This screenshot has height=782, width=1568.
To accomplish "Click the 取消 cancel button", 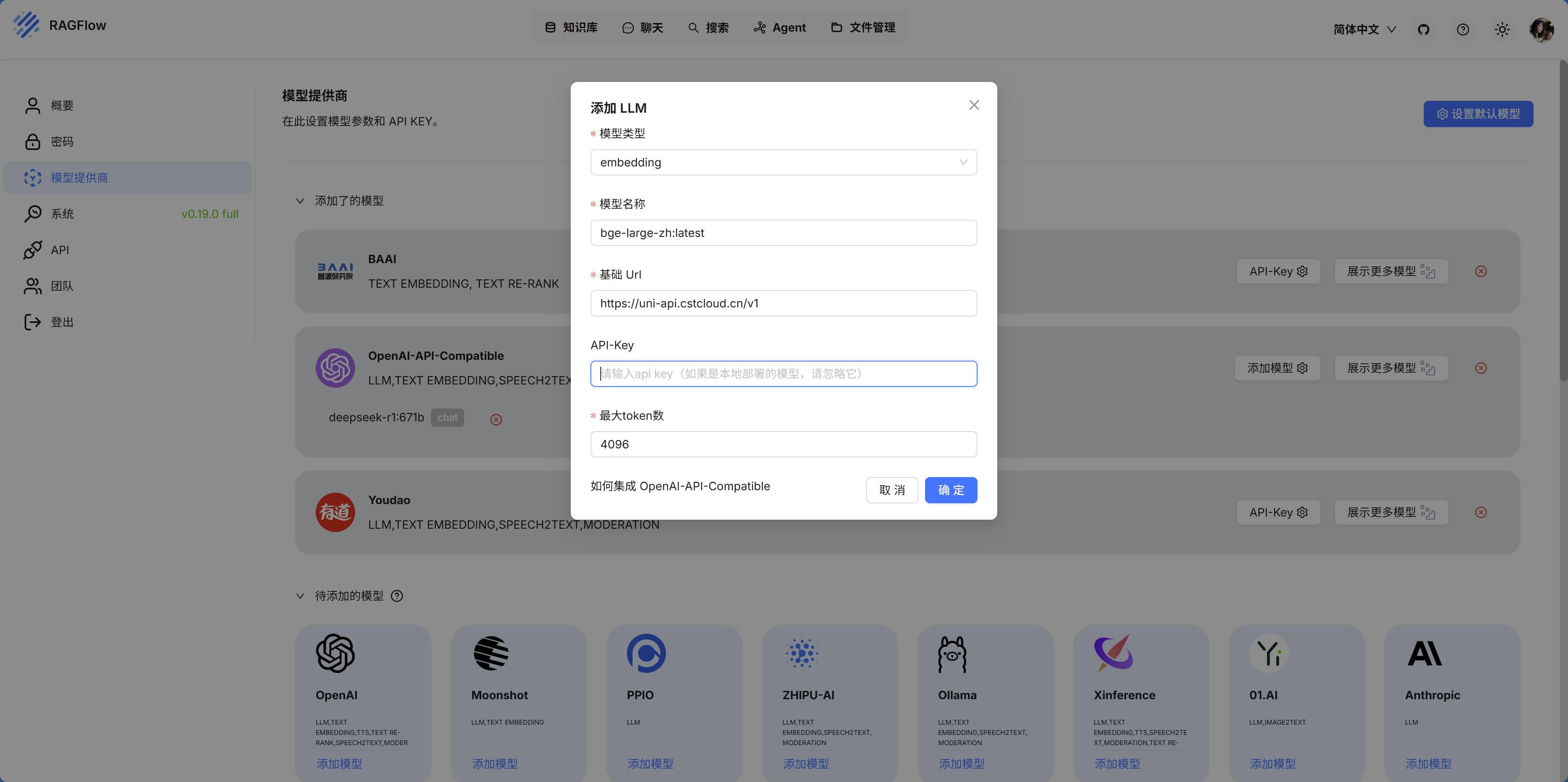I will (x=892, y=490).
